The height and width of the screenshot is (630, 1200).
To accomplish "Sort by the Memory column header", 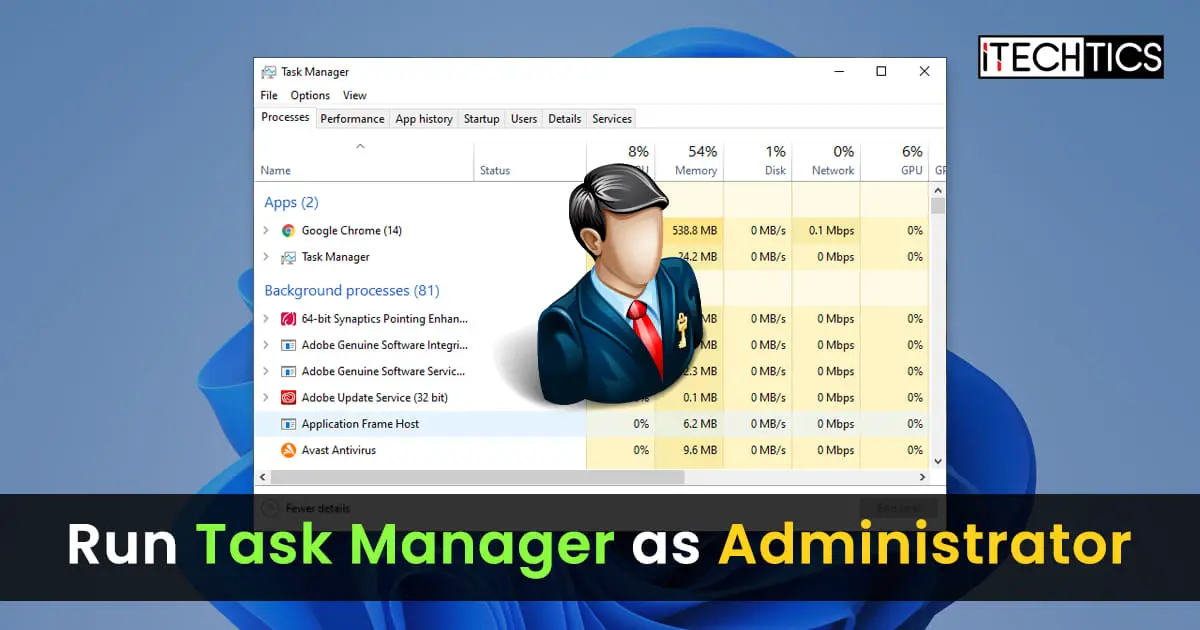I will pyautogui.click(x=689, y=161).
